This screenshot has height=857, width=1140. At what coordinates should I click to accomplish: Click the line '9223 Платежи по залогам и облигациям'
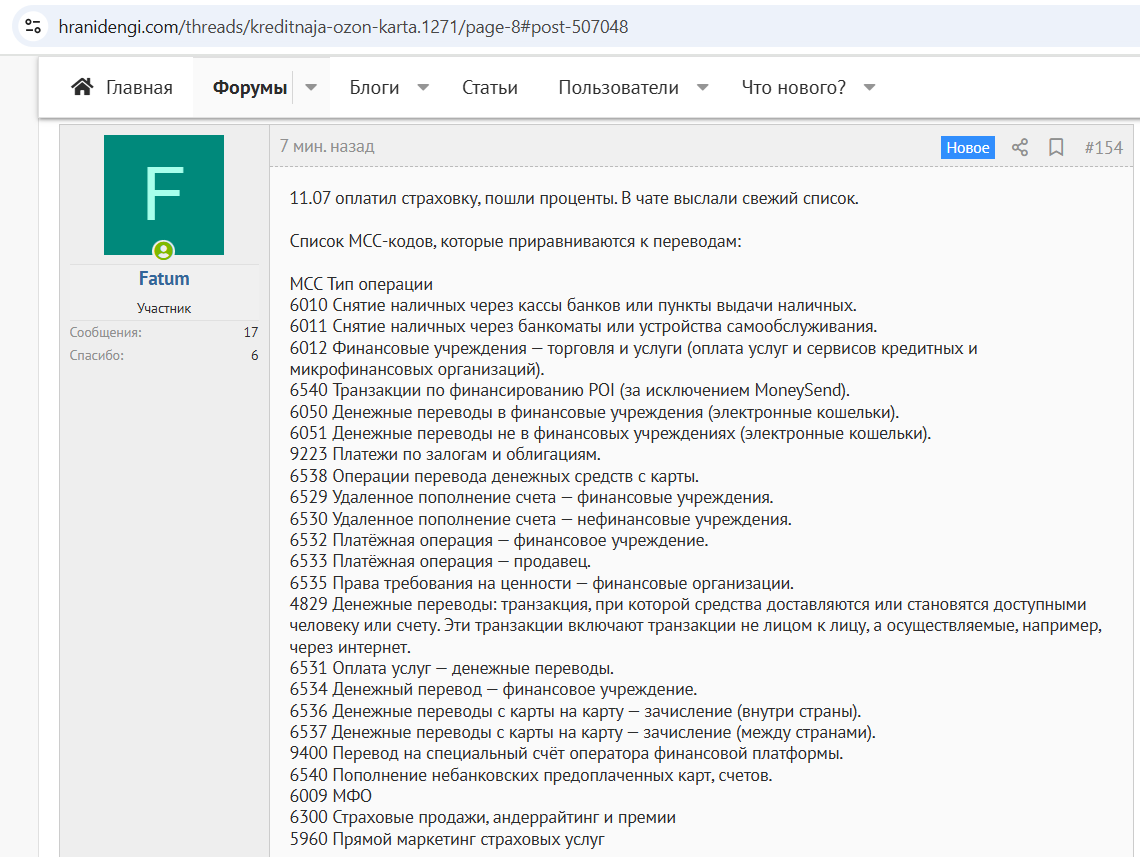pyautogui.click(x=445, y=454)
